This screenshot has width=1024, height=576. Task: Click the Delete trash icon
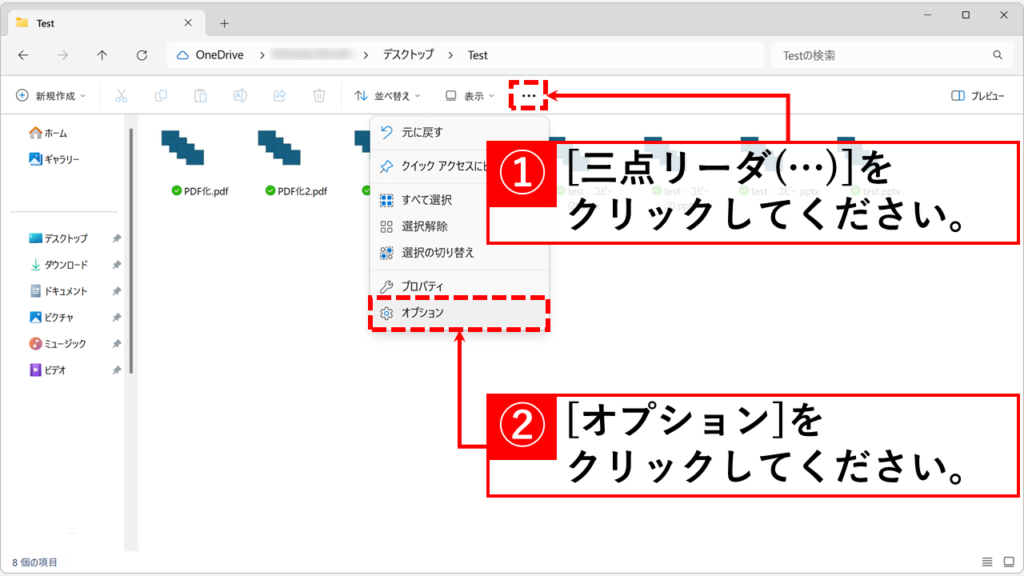[319, 96]
